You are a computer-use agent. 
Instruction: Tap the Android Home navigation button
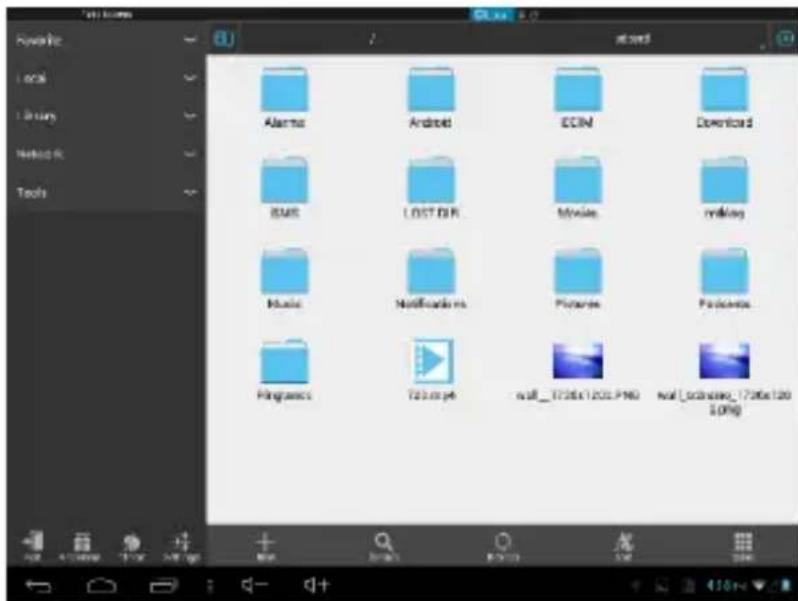point(101,586)
